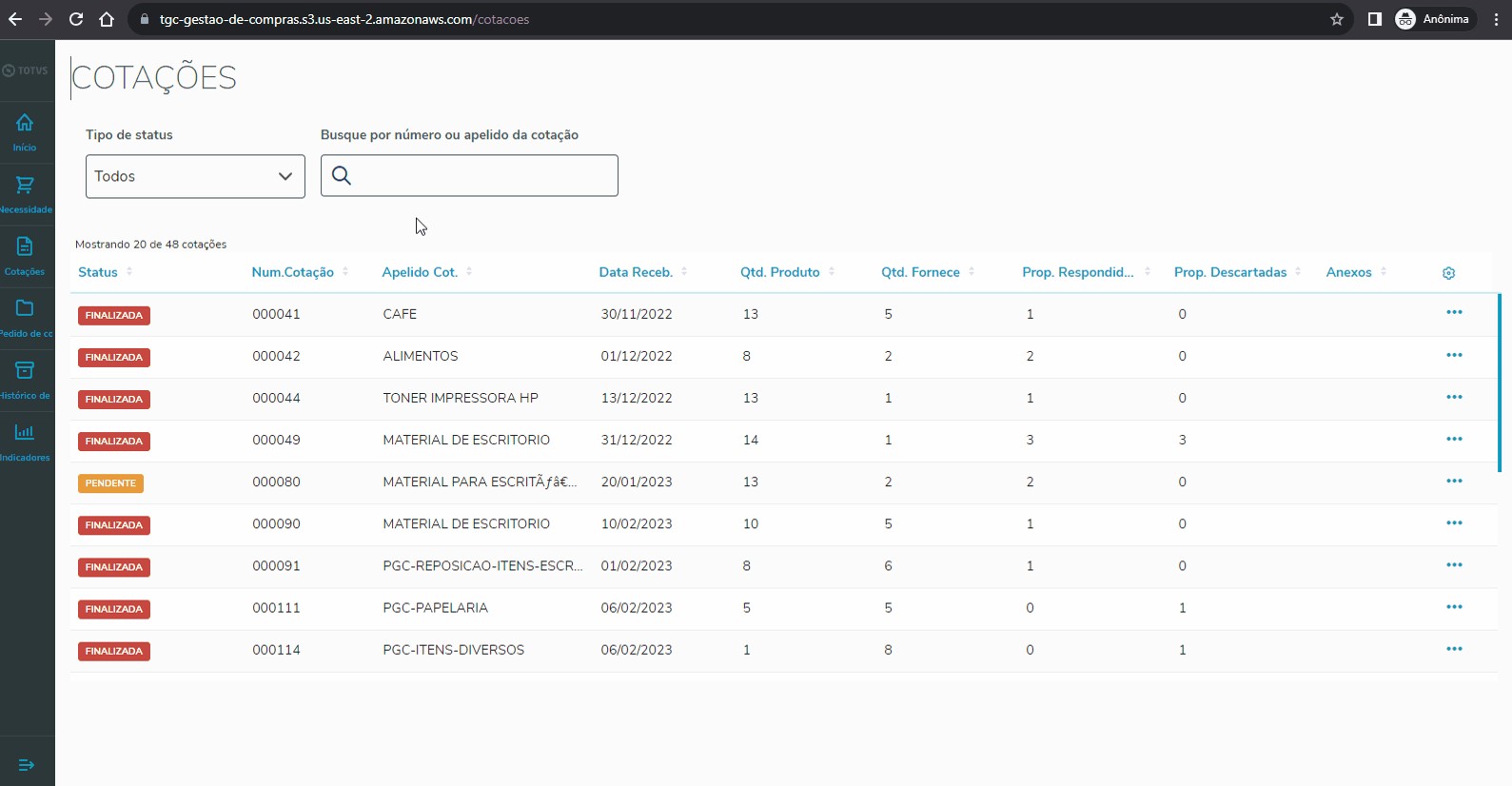The width and height of the screenshot is (1512, 786).
Task: Sort table by Status column
Action: (98, 272)
